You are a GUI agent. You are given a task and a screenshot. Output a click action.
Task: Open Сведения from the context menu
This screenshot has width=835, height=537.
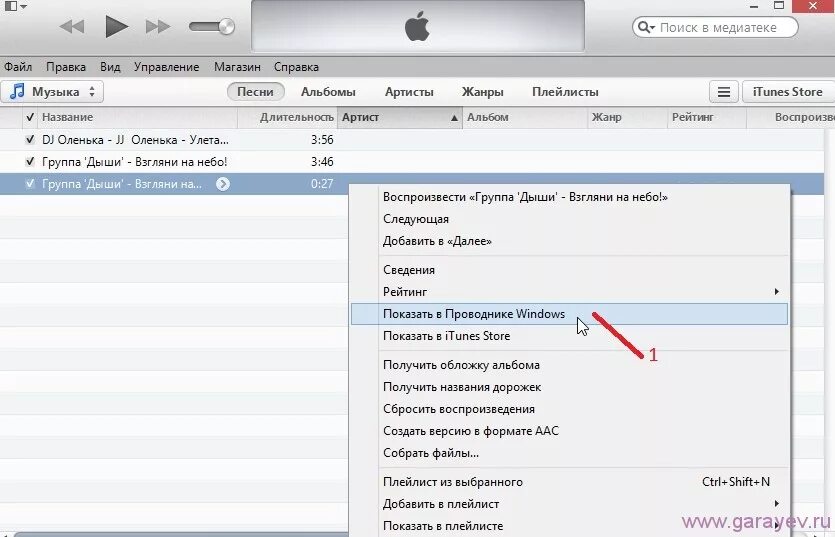point(569,270)
